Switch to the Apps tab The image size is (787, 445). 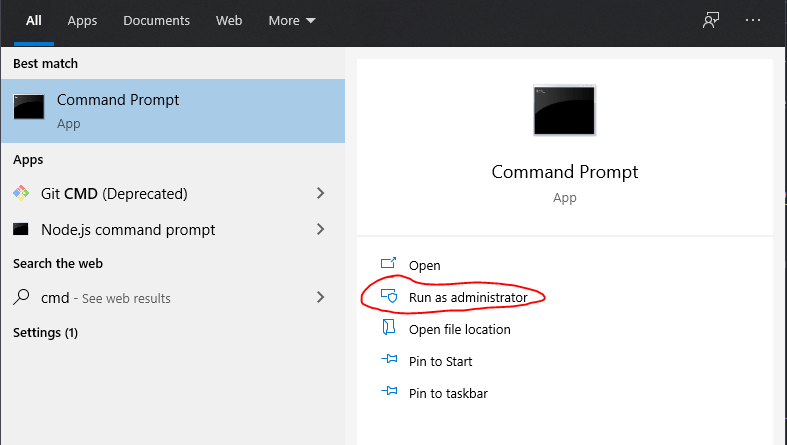point(82,21)
